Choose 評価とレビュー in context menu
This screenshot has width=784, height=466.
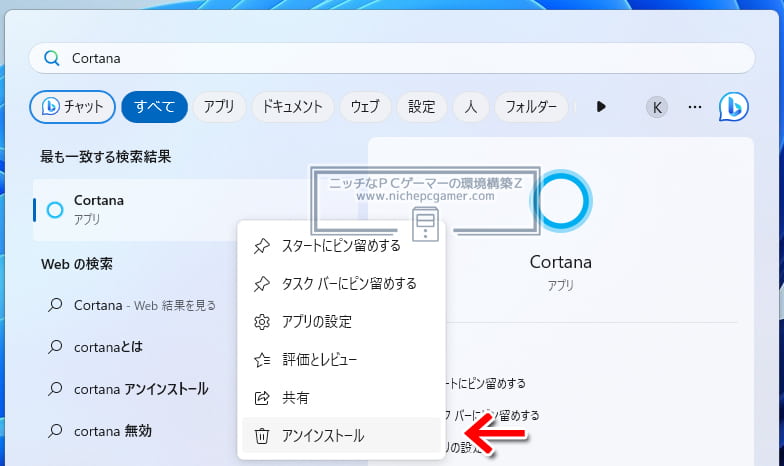tap(341, 360)
